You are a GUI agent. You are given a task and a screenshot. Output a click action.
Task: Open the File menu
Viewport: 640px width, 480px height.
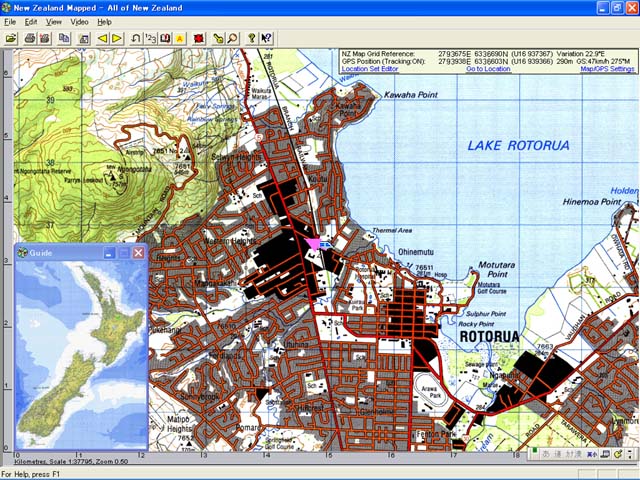tap(10, 22)
